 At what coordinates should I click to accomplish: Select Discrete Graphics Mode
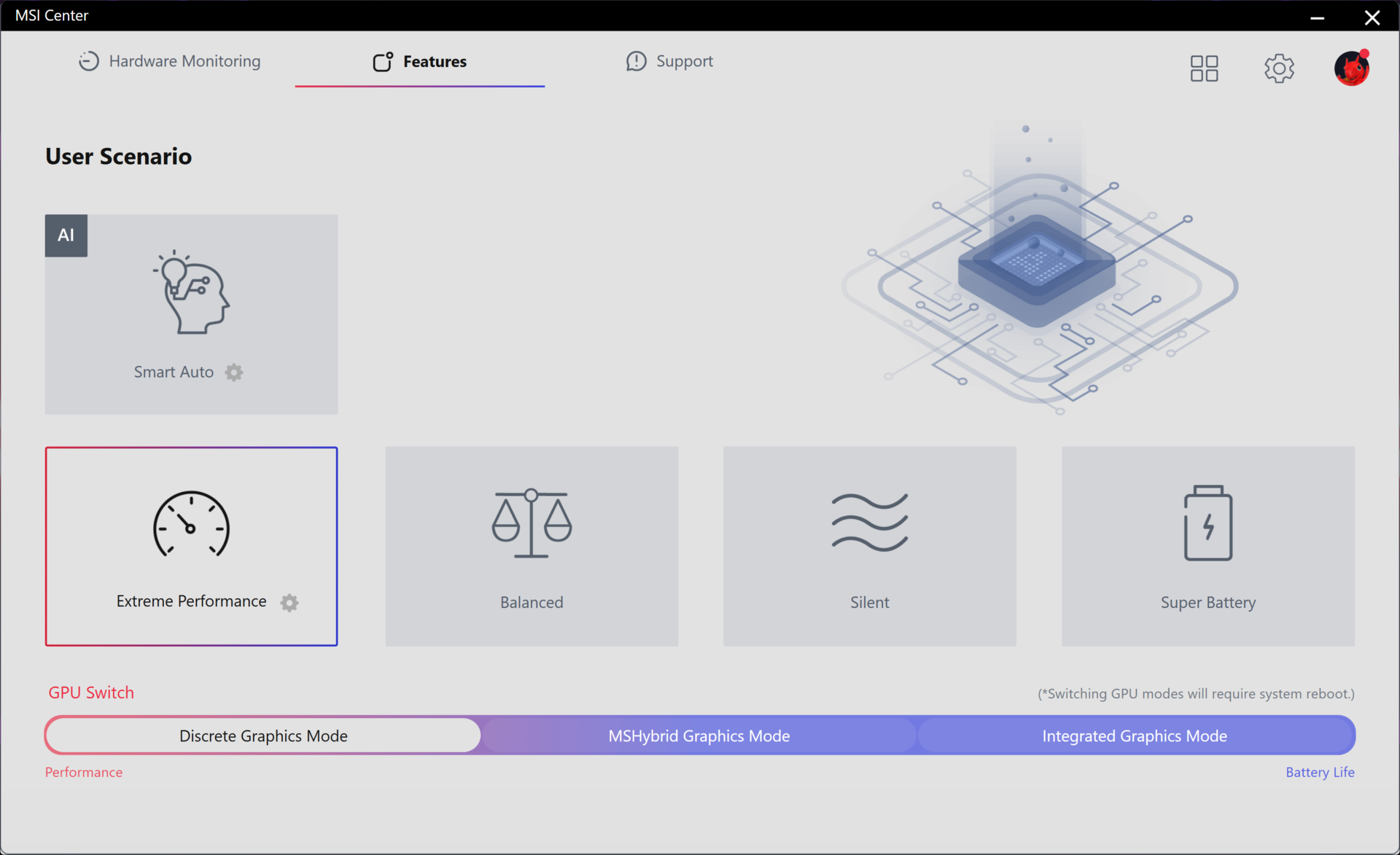point(263,735)
